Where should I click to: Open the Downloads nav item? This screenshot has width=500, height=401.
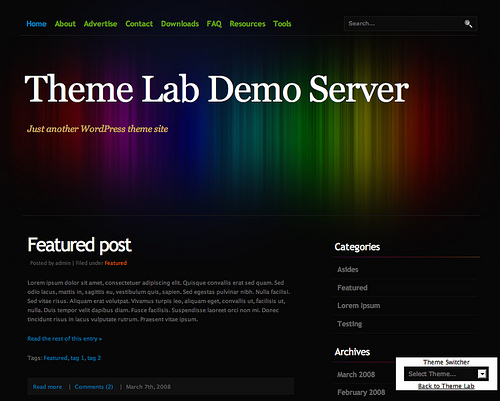coord(180,24)
